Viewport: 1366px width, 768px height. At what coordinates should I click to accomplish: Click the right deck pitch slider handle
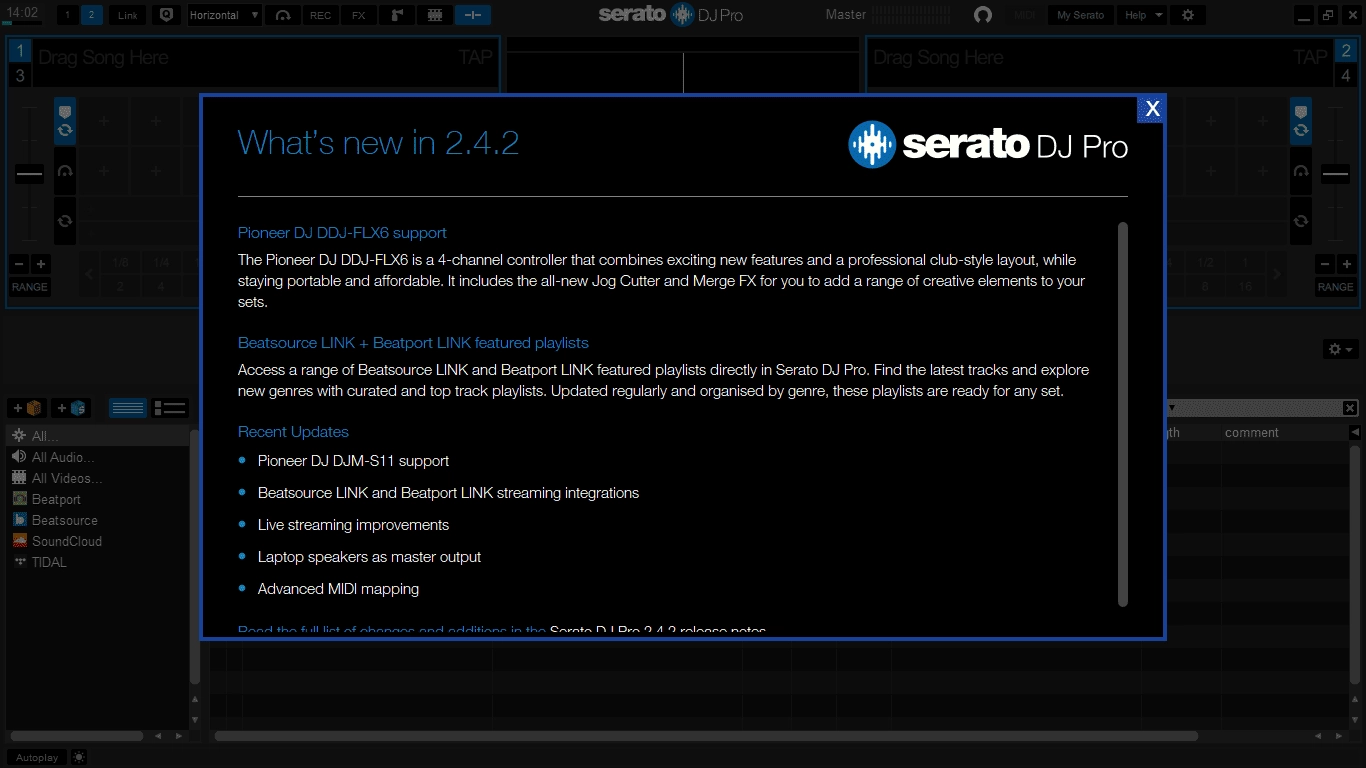(x=1336, y=174)
